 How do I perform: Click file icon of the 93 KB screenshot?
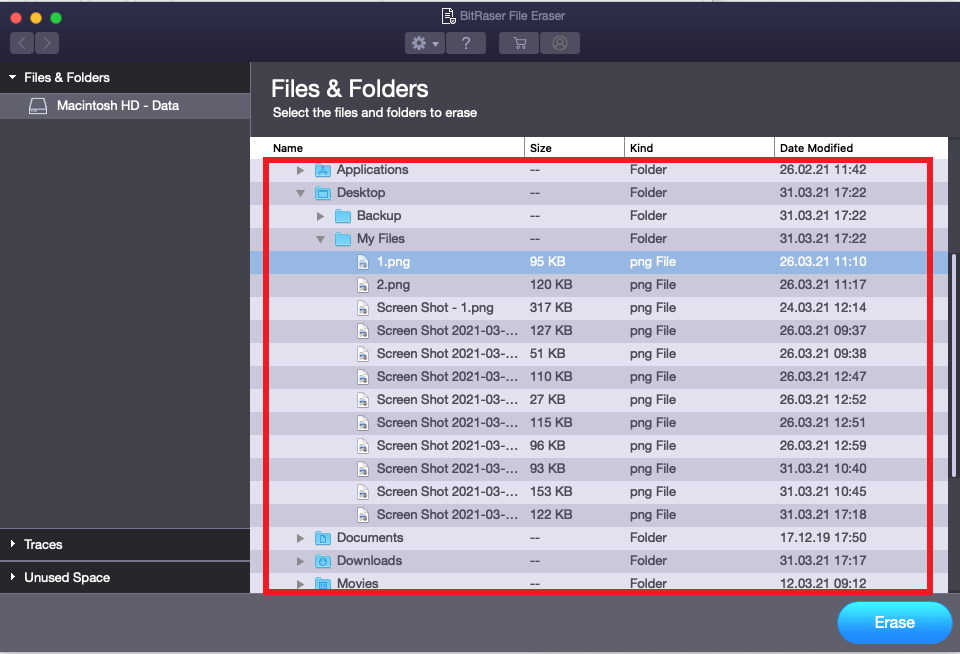[x=363, y=469]
